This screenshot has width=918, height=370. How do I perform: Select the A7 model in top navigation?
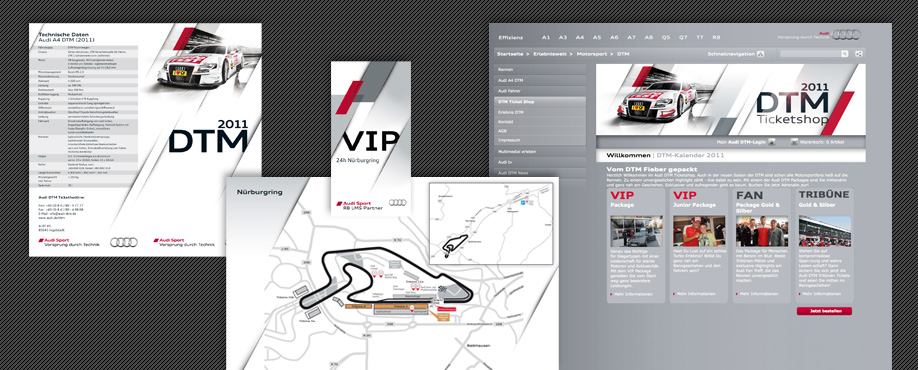(631, 37)
